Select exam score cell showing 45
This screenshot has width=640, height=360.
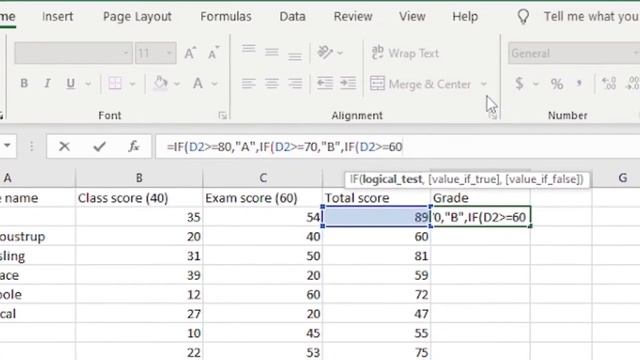tap(263, 333)
